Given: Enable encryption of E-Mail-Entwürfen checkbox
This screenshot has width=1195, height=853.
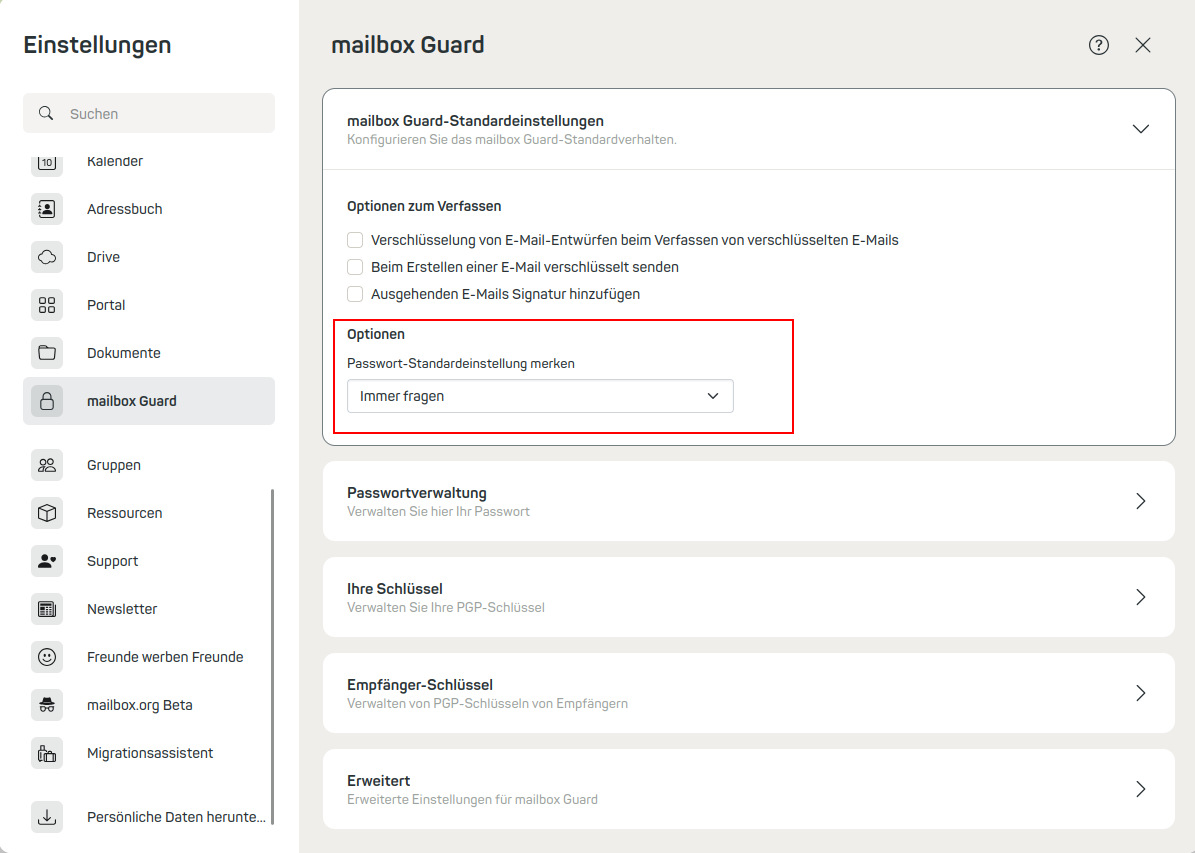Looking at the screenshot, I should coord(355,240).
